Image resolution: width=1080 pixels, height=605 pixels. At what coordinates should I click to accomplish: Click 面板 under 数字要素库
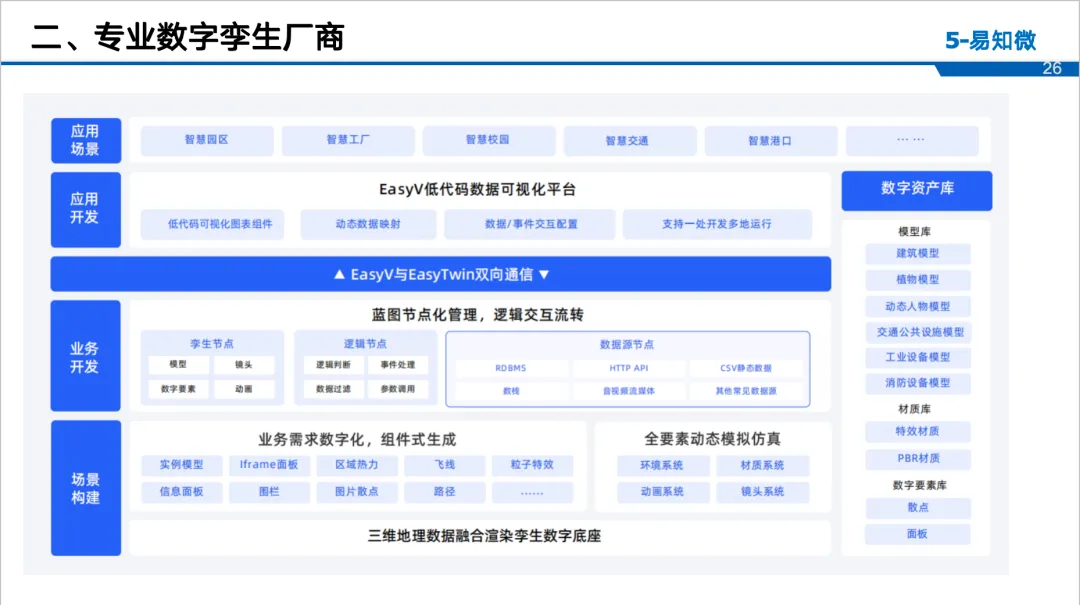click(917, 534)
